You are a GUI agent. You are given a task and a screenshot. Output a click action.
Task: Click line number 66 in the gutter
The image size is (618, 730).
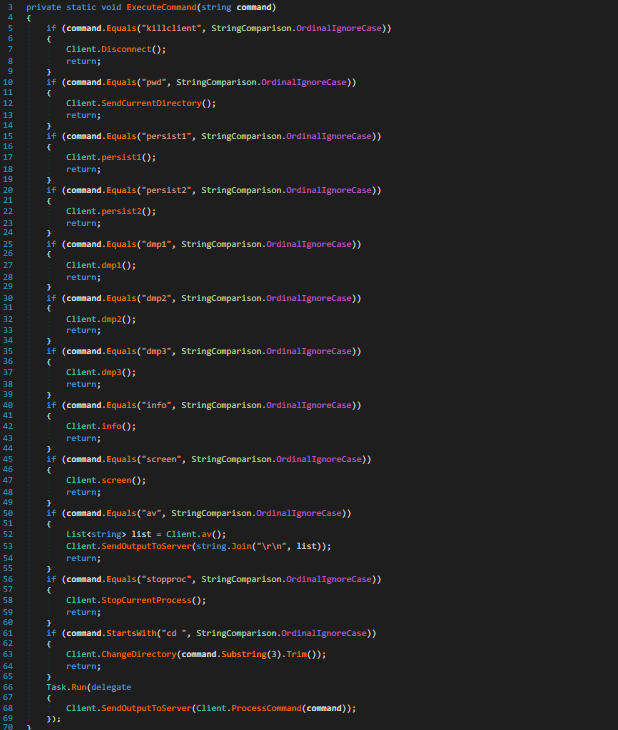coord(8,687)
